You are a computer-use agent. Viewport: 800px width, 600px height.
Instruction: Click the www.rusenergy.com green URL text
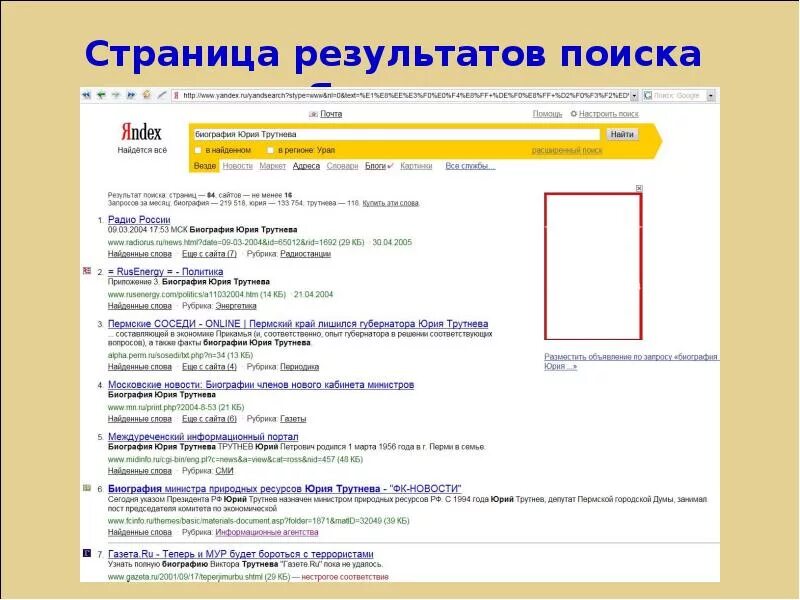click(197, 294)
